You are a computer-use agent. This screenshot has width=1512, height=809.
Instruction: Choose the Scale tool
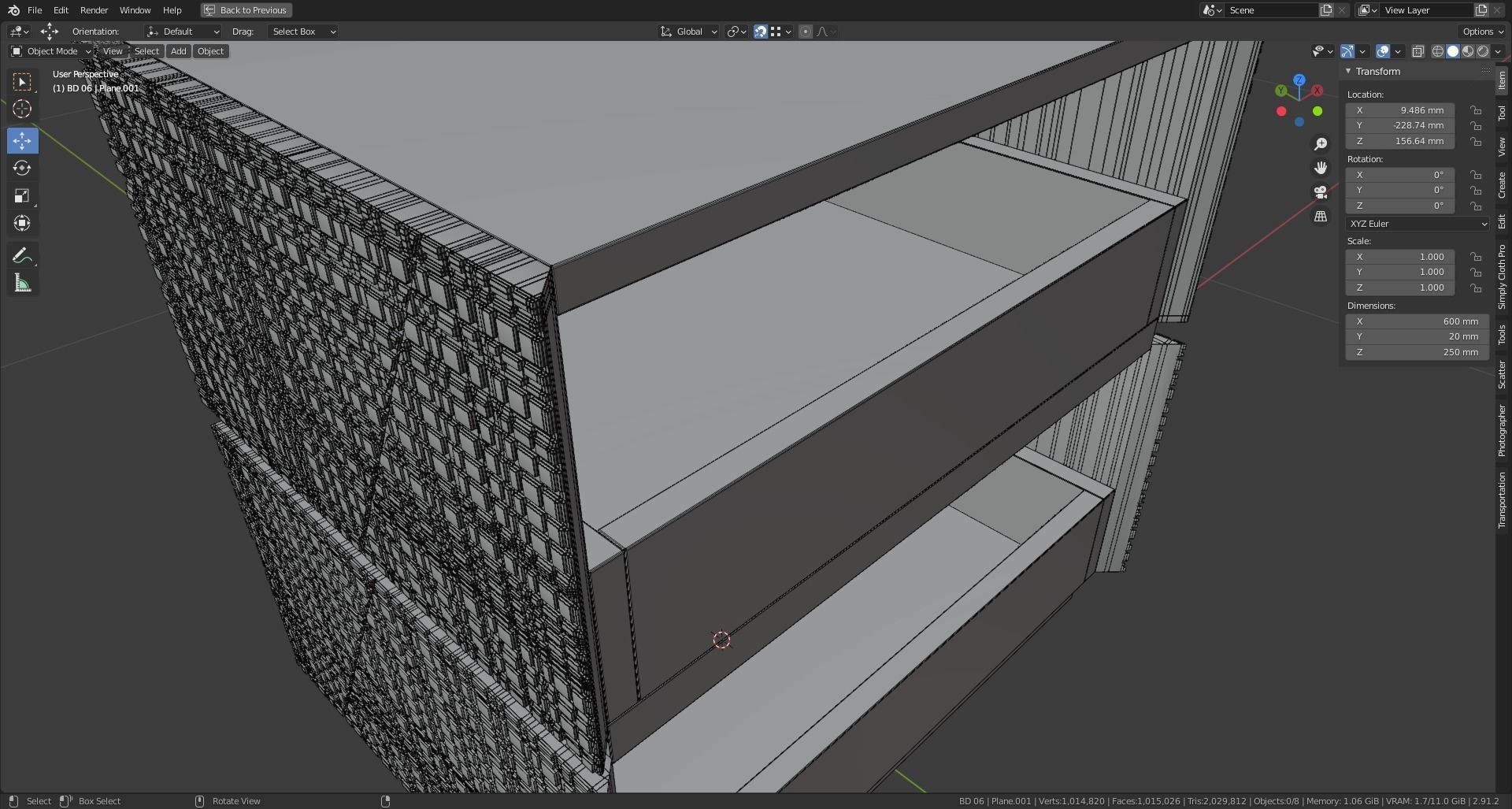coord(22,196)
